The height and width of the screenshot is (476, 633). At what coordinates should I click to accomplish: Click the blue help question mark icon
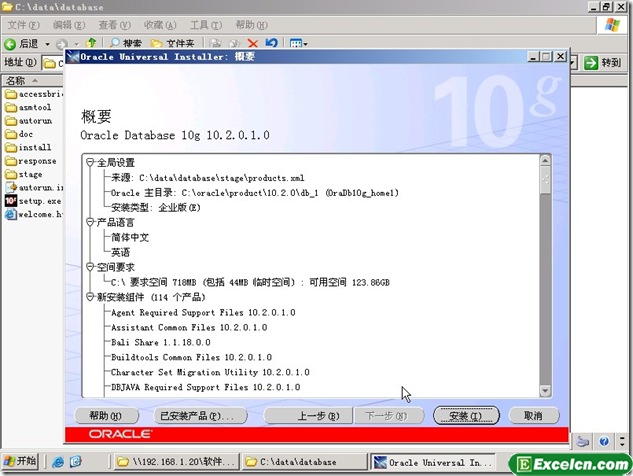(x=604, y=441)
